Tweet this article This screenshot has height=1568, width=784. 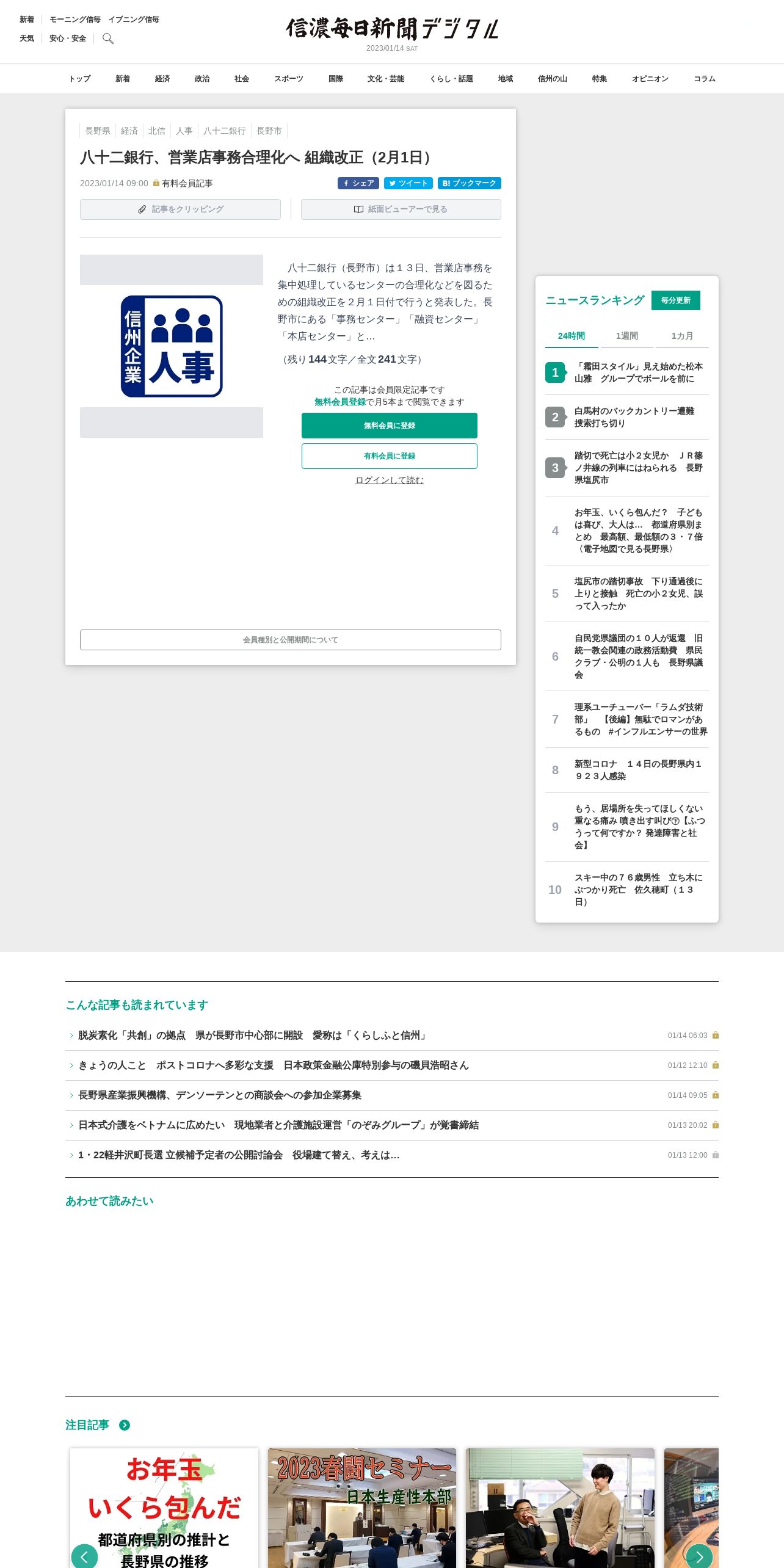(x=408, y=183)
